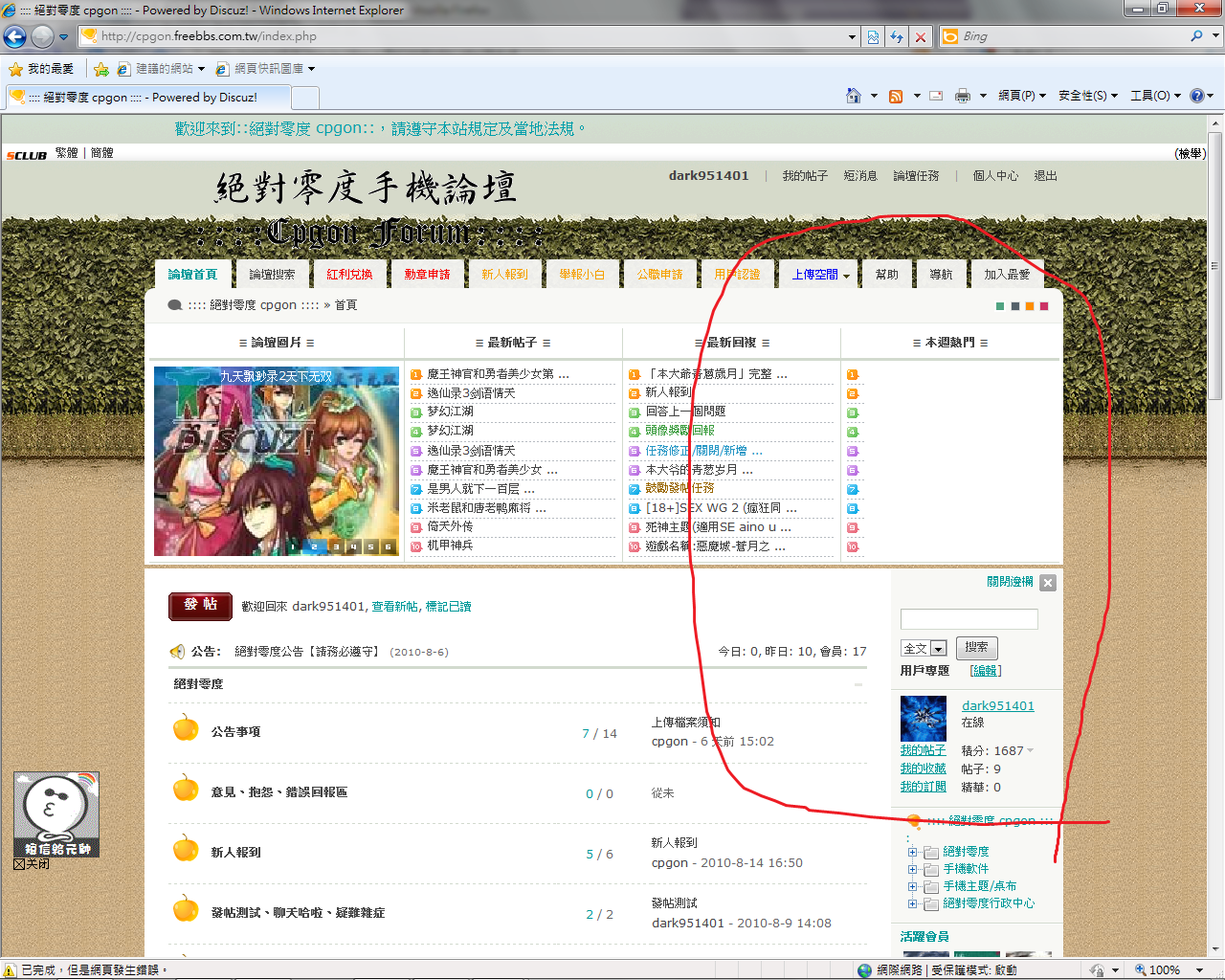1225x980 pixels.
Task: Expand the 手機軟件 tree folder
Action: 912,869
